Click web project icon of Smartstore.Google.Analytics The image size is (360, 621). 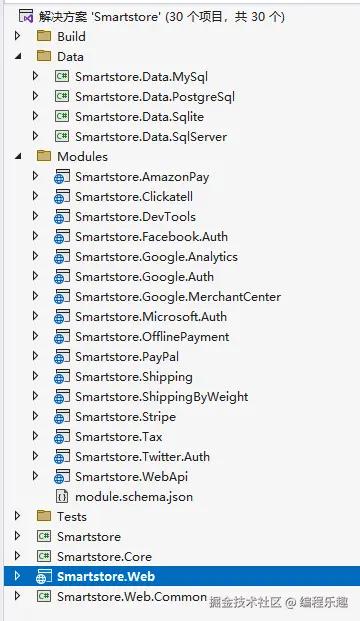pyautogui.click(x=62, y=257)
